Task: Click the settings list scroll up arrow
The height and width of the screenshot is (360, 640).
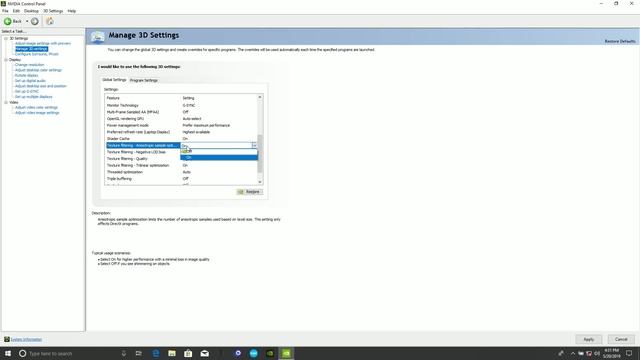Action: [x=260, y=98]
